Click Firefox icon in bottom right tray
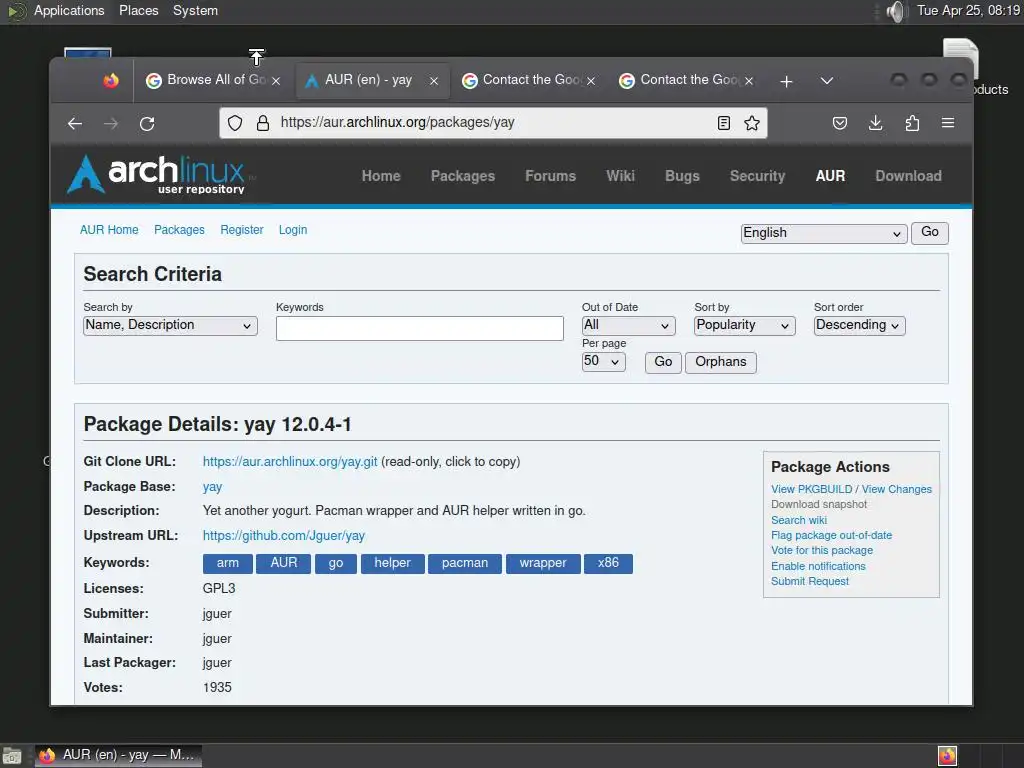1024x768 pixels. tap(948, 756)
